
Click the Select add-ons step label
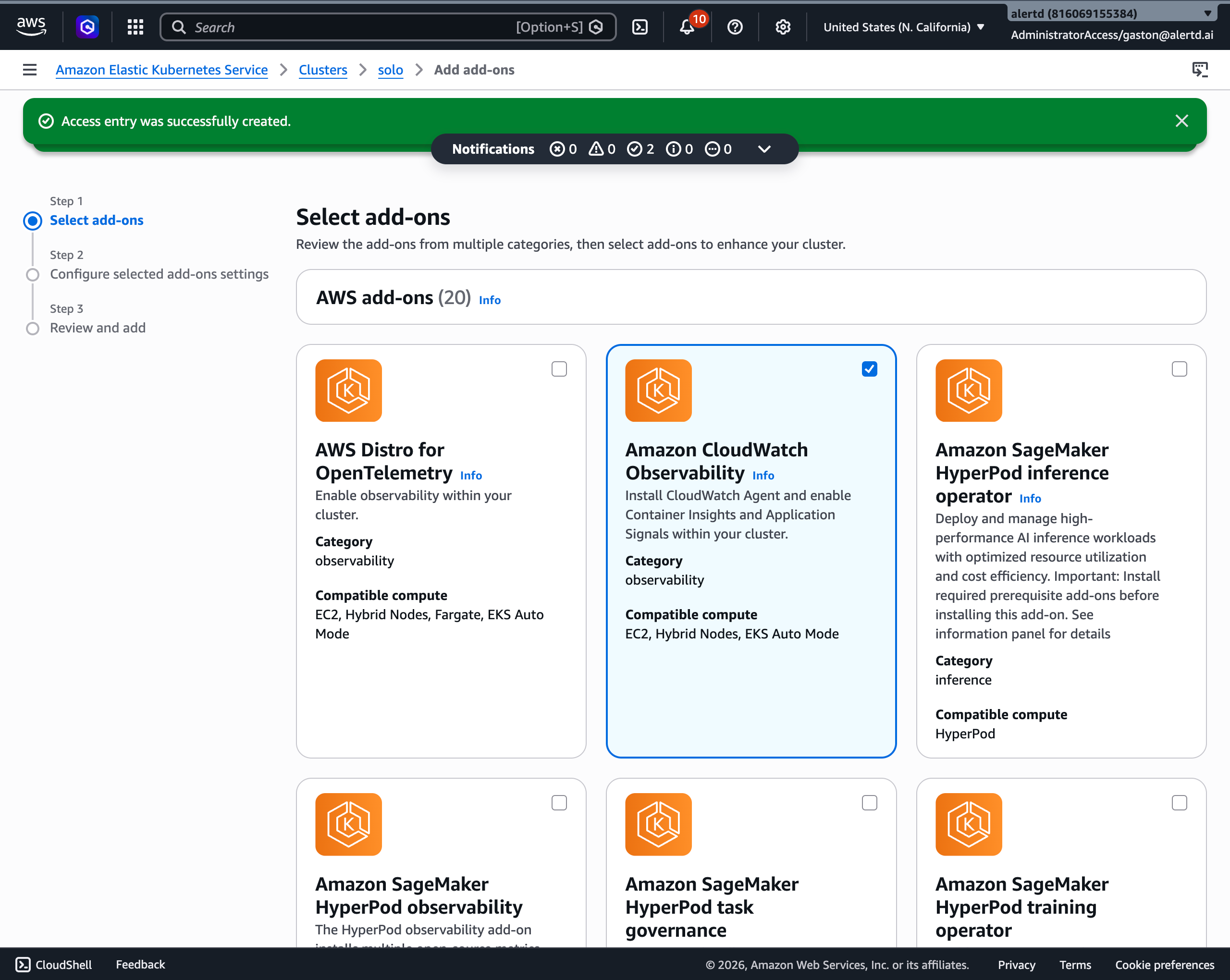[x=97, y=220]
